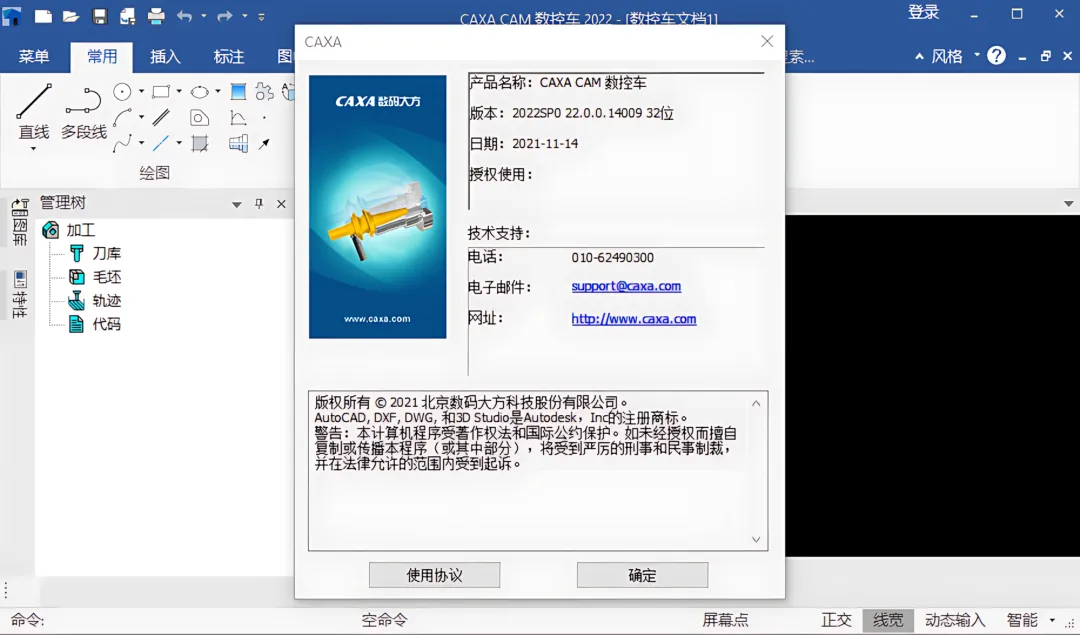Choose the rectangle drawing tool
Image resolution: width=1080 pixels, height=635 pixels.
161,92
